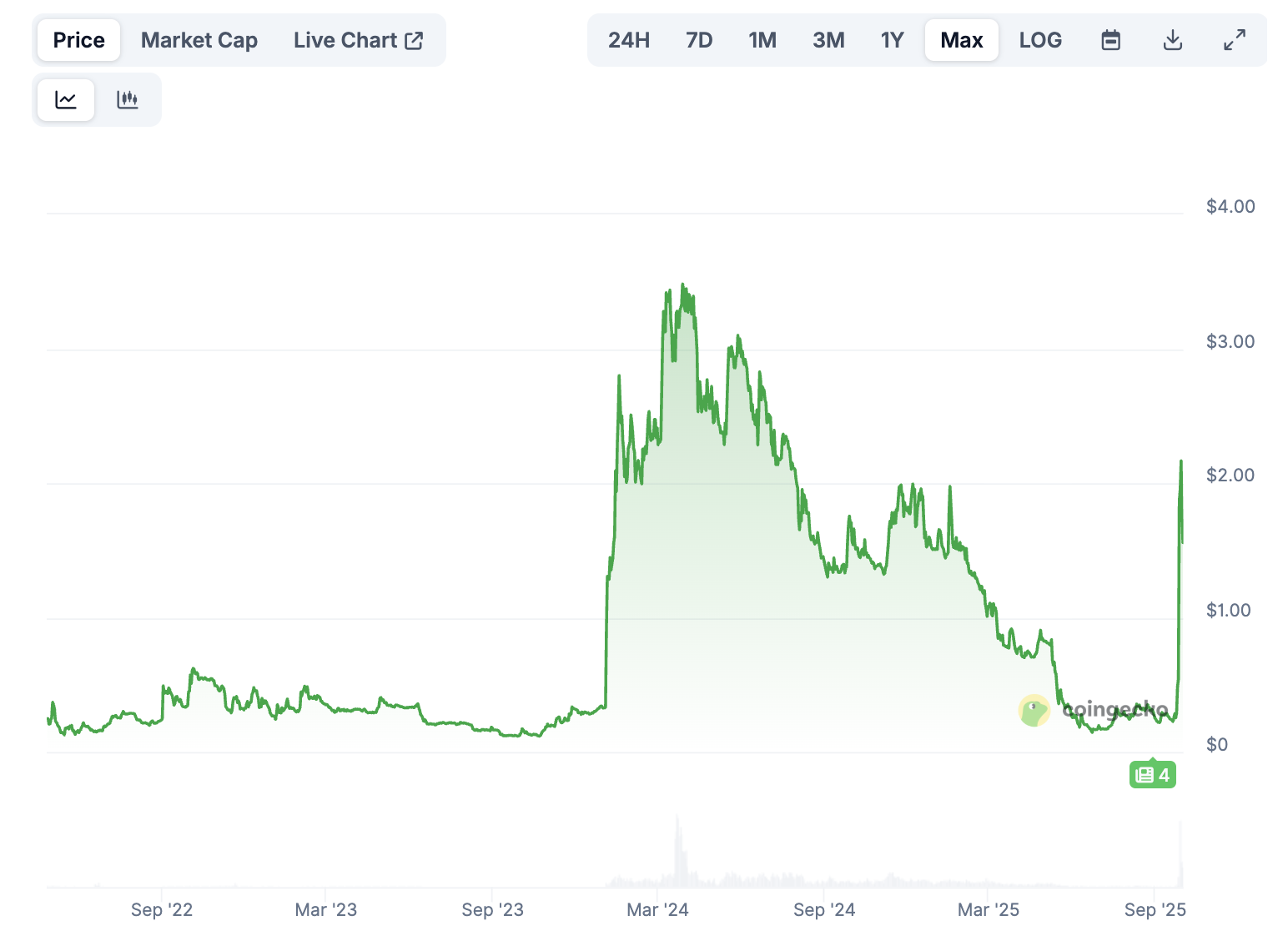Set chart range to 3M
Image resolution: width=1288 pixels, height=941 pixels.
click(829, 40)
